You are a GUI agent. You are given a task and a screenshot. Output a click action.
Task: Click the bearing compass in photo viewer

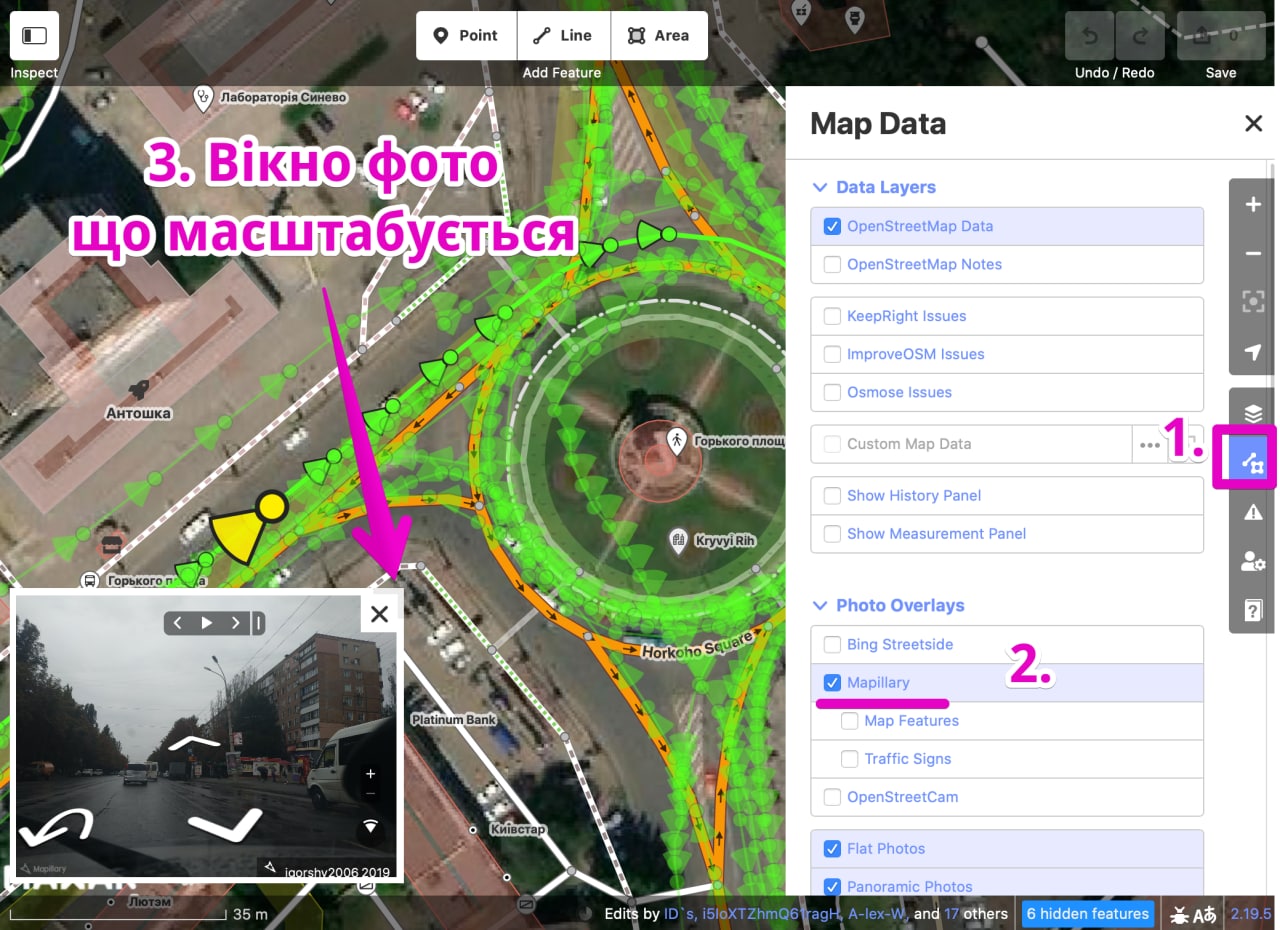tap(370, 827)
